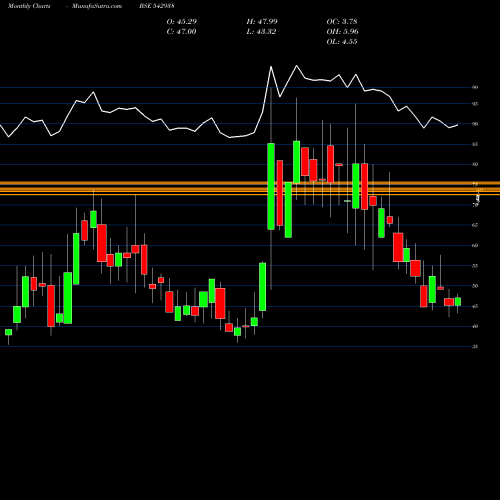Click the 55 price axis label
Screen dimensions: 500x500
(475, 266)
